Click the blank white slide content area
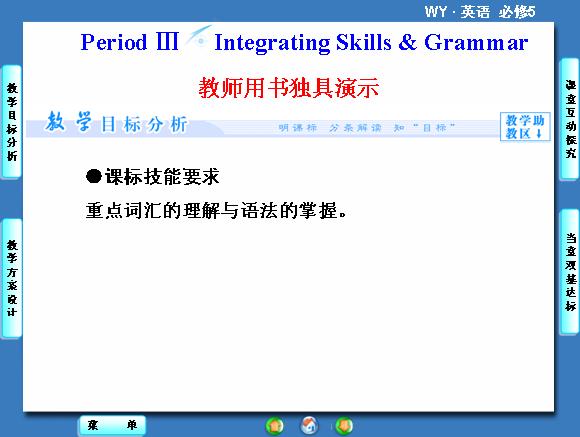Viewport: 580px width, 437px height. (x=289, y=315)
